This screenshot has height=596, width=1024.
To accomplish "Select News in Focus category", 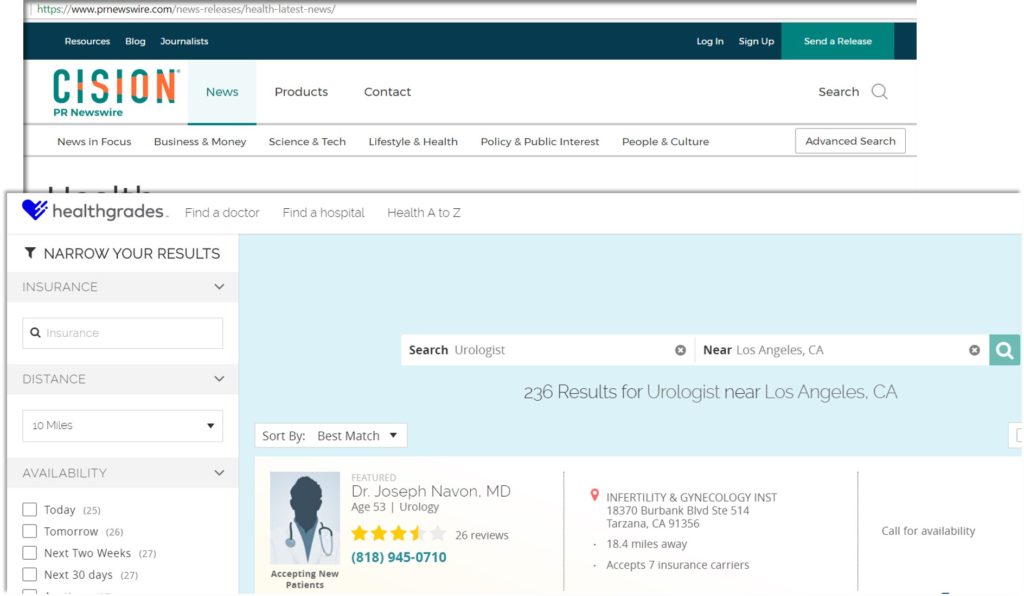I will [x=94, y=142].
